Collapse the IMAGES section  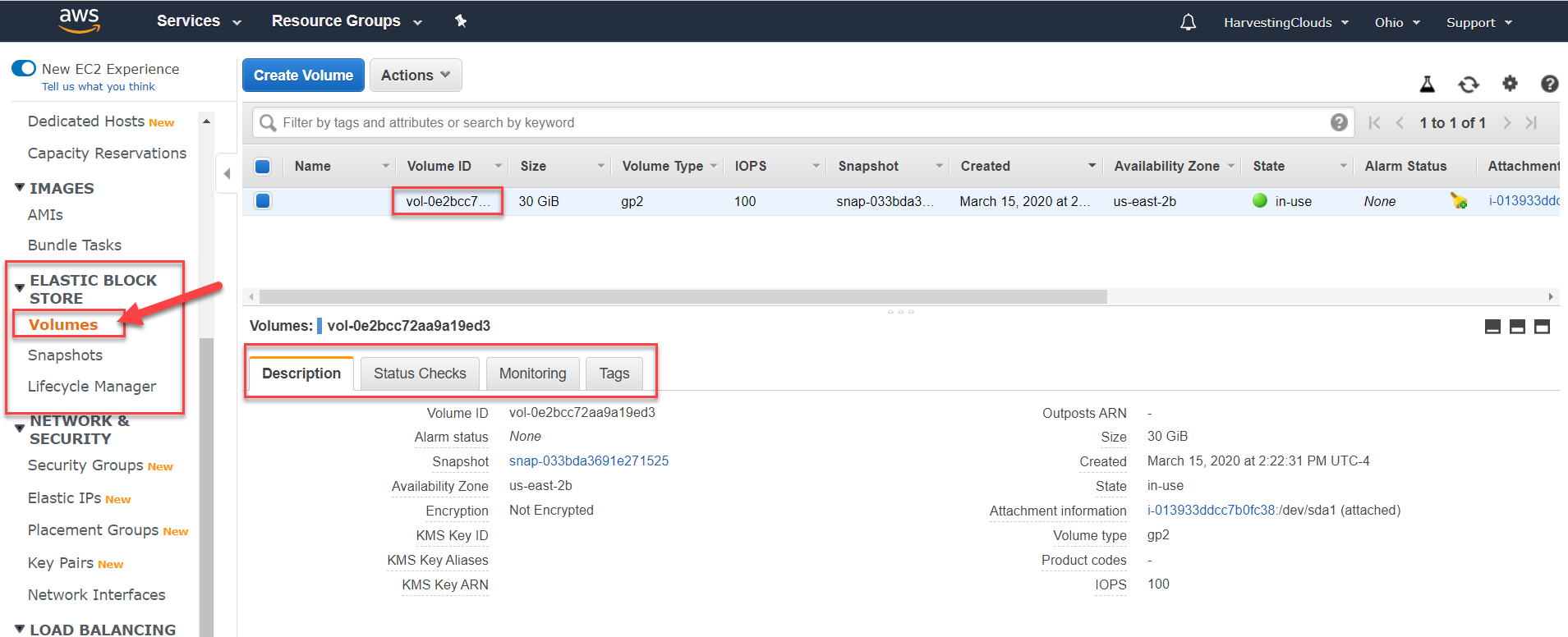(20, 188)
